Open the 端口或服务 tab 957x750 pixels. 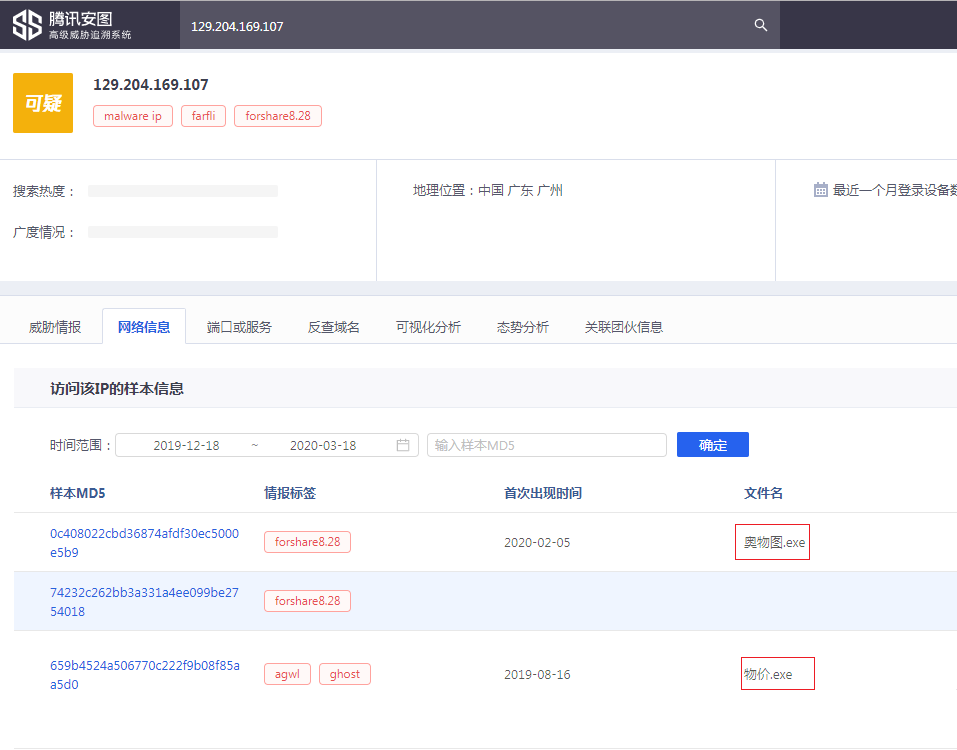239,327
